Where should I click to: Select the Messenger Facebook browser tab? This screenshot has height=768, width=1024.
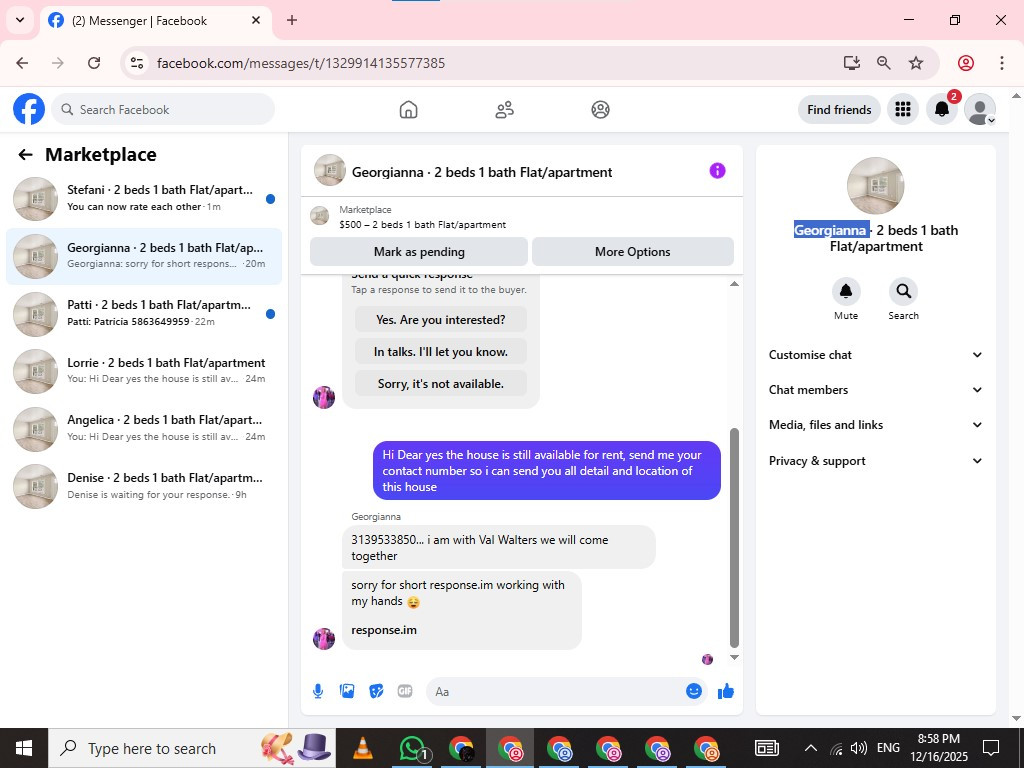pyautogui.click(x=157, y=21)
